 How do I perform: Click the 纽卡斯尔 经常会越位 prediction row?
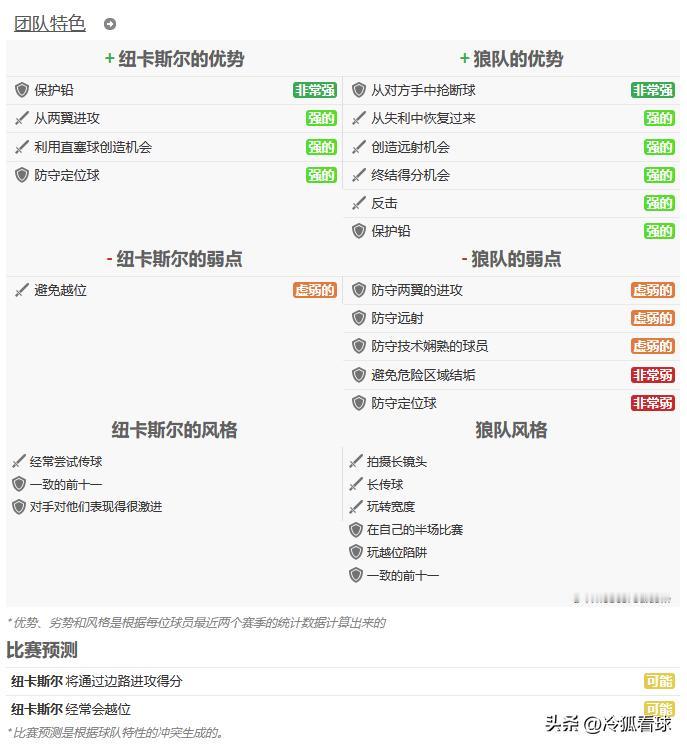(x=343, y=709)
